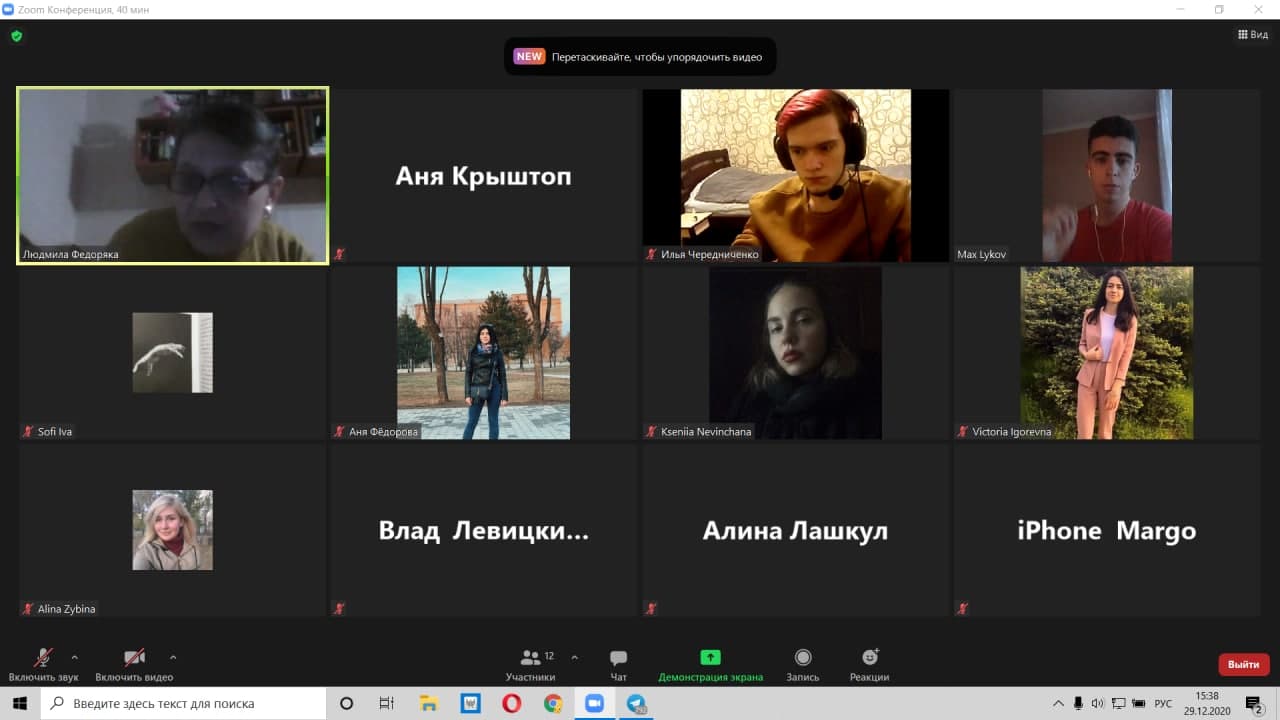Open Cortana circle icon in taskbar
The image size is (1280, 720).
347,703
